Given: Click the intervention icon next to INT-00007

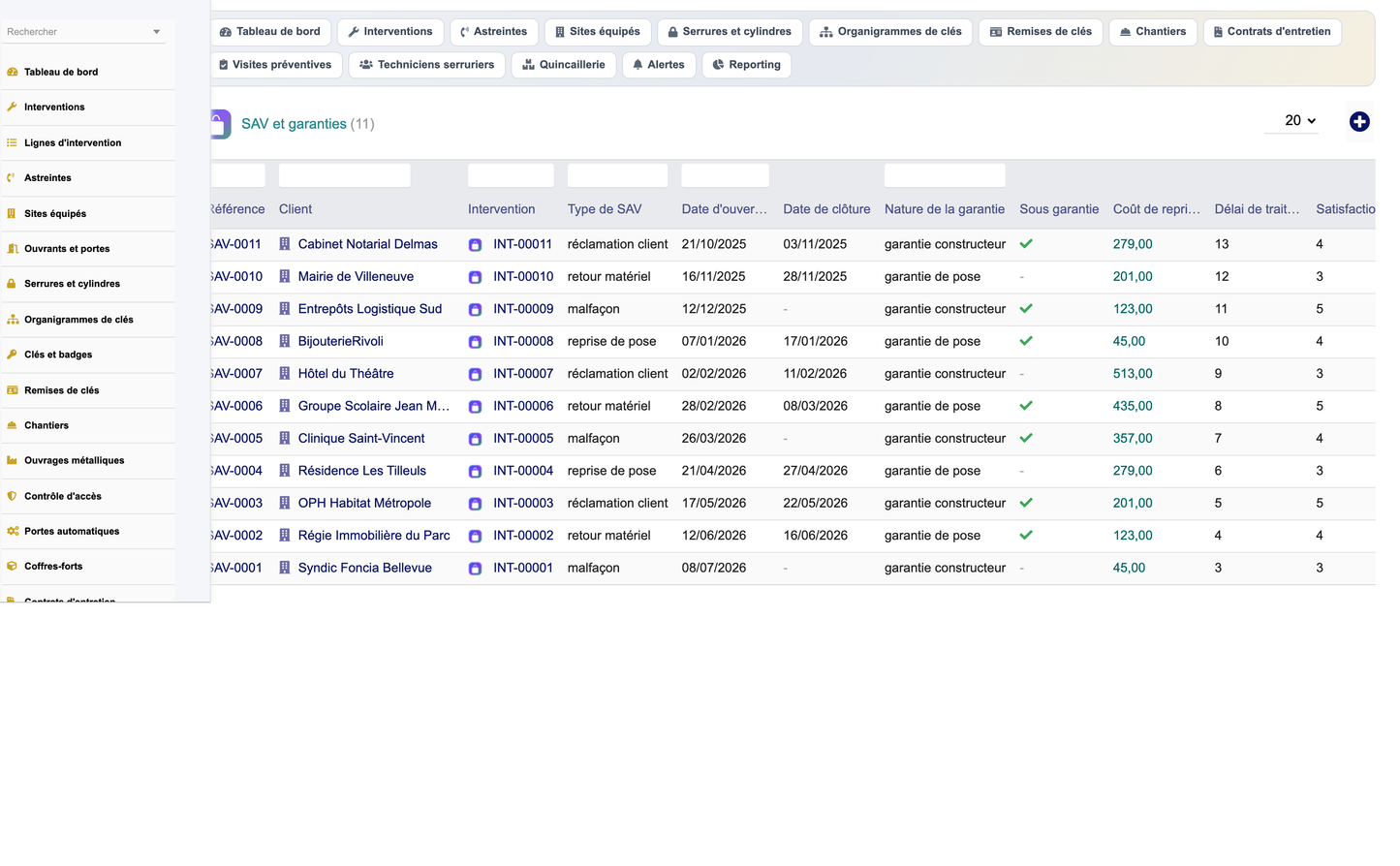Looking at the screenshot, I should (475, 374).
